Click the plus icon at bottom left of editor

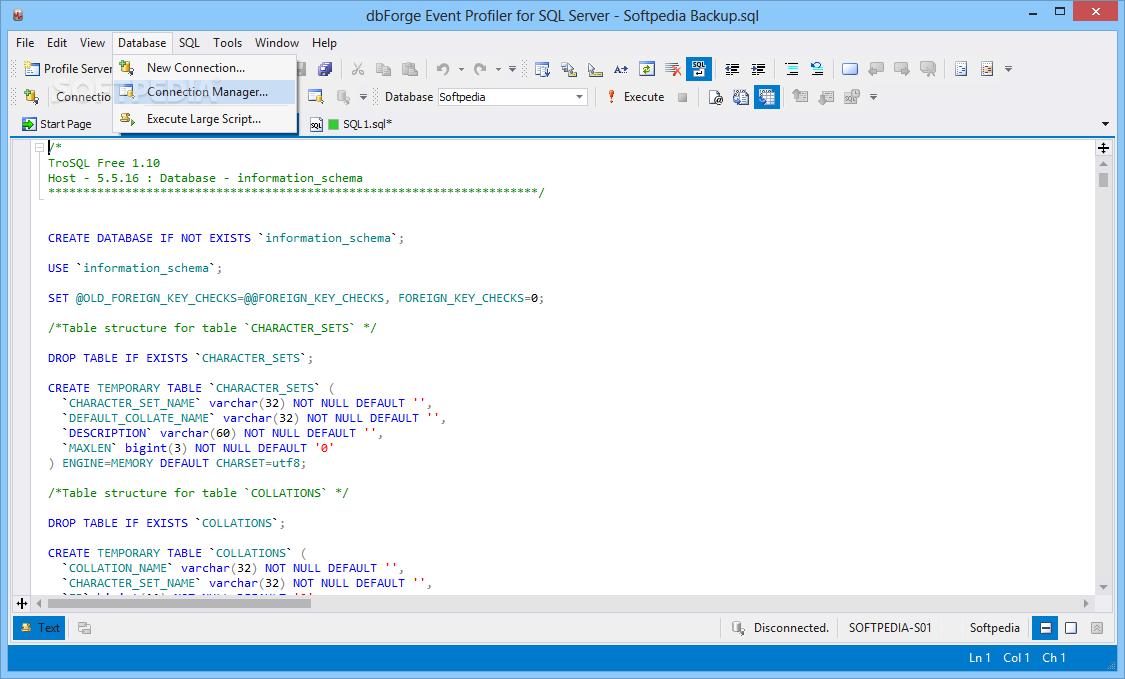pyautogui.click(x=22, y=604)
